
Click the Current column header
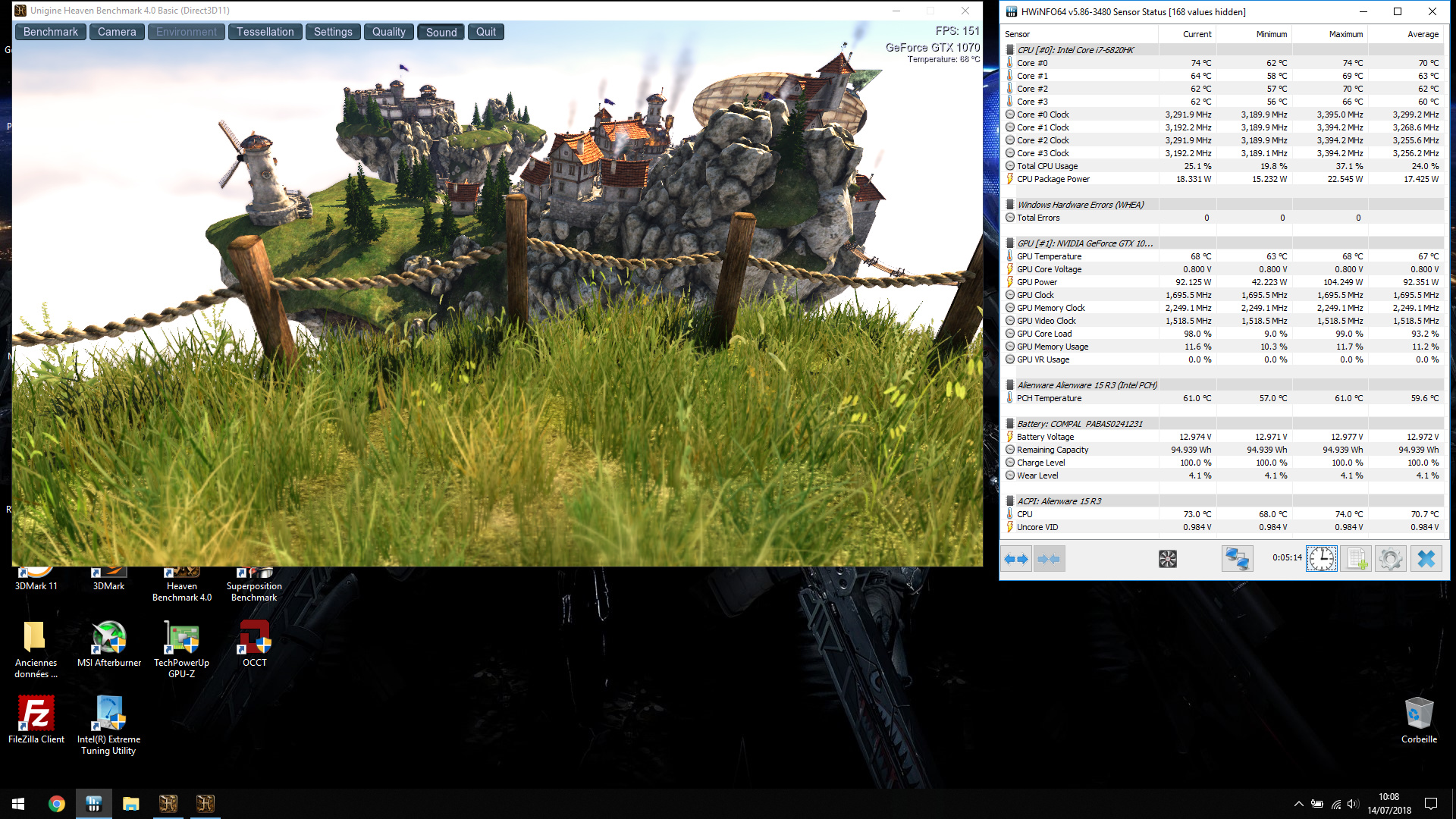point(1187,34)
